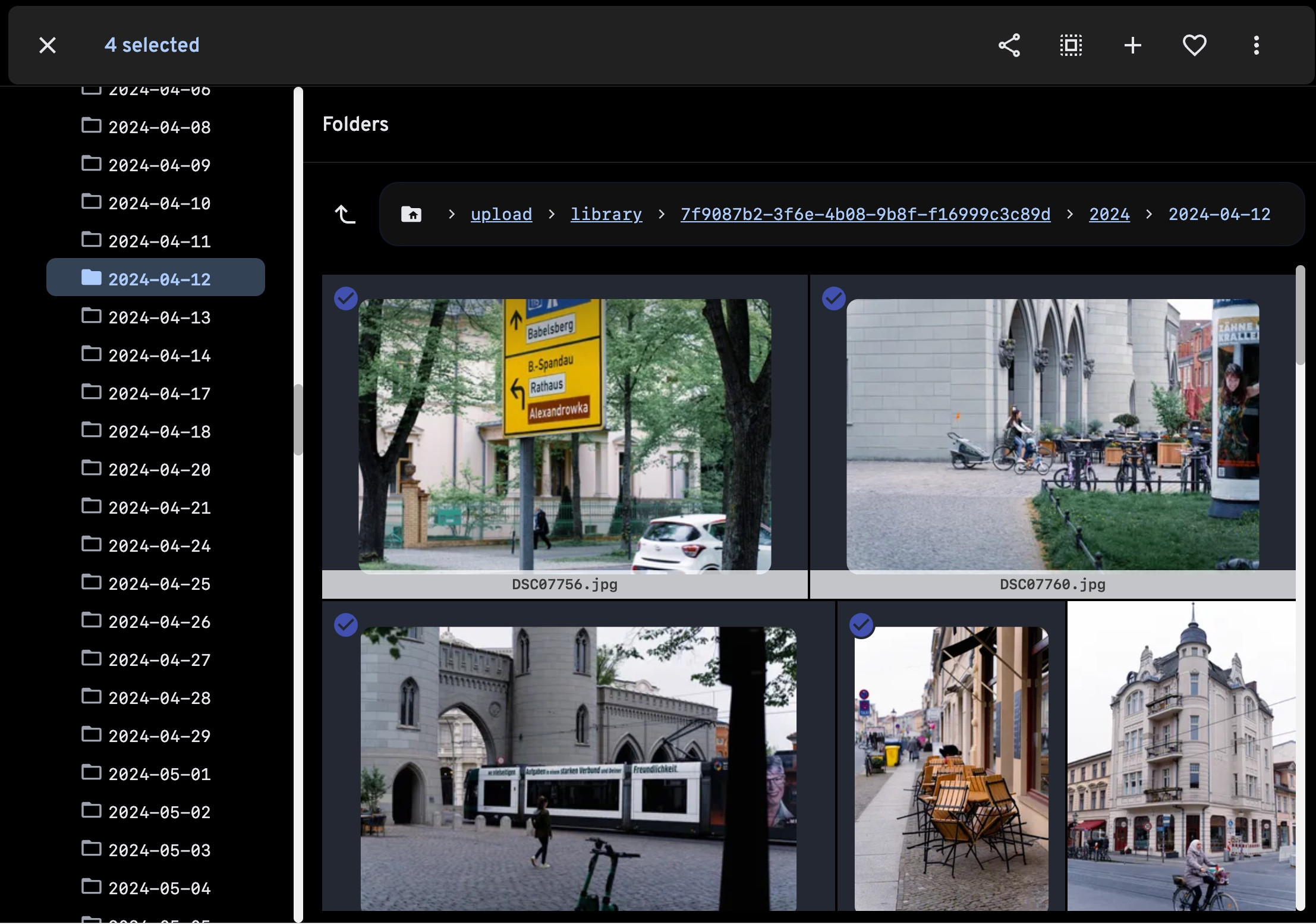Open 2024 breadcrumb link

click(x=1109, y=214)
